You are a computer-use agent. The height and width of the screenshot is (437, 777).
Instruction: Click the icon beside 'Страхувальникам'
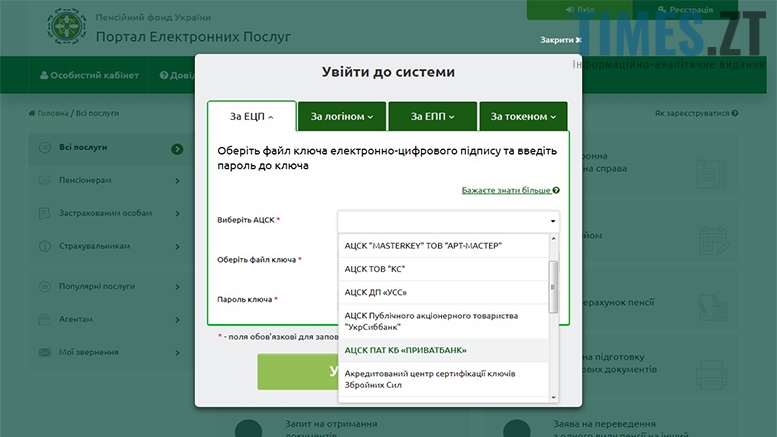point(45,245)
